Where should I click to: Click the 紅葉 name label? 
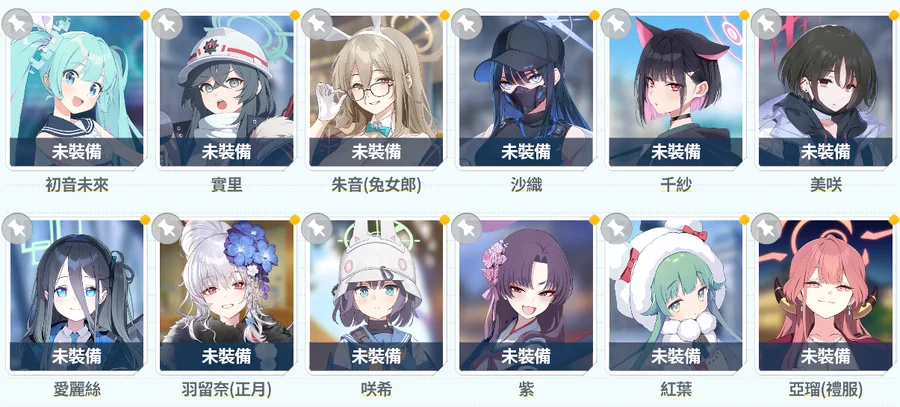pos(676,390)
